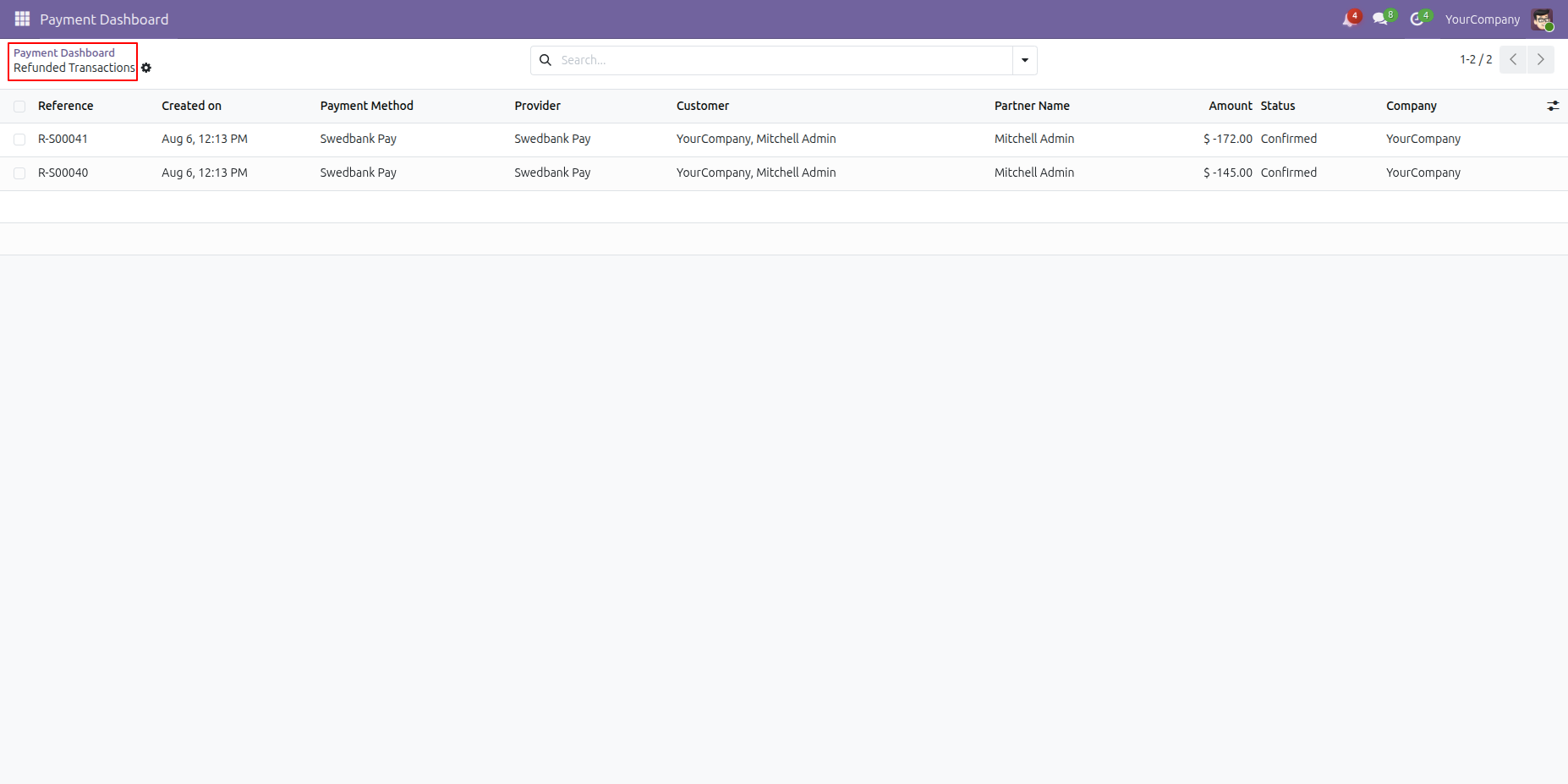The width and height of the screenshot is (1568, 784).
Task: Click Mitchell Admin partner name for R-S00041
Action: [x=1034, y=139]
